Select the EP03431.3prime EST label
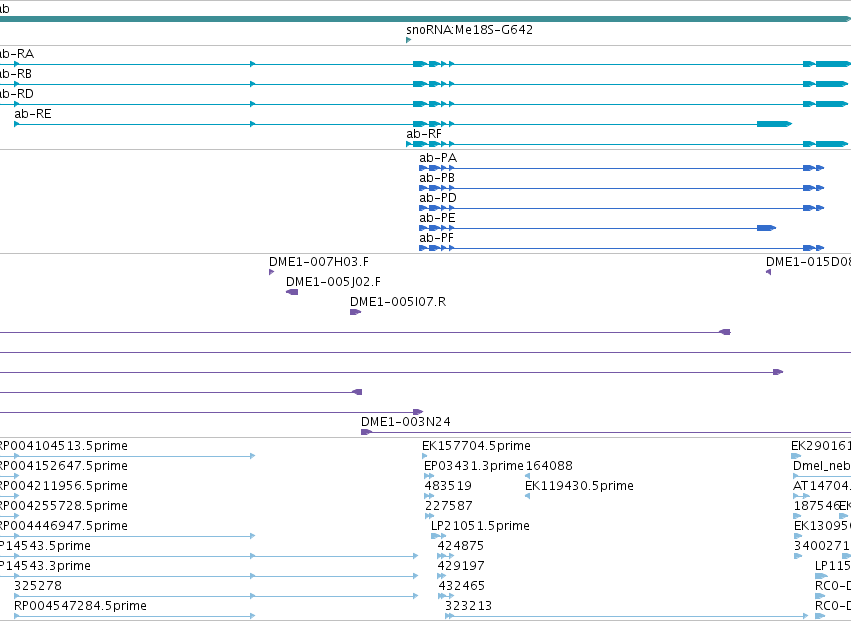The width and height of the screenshot is (851, 621). pos(474,466)
